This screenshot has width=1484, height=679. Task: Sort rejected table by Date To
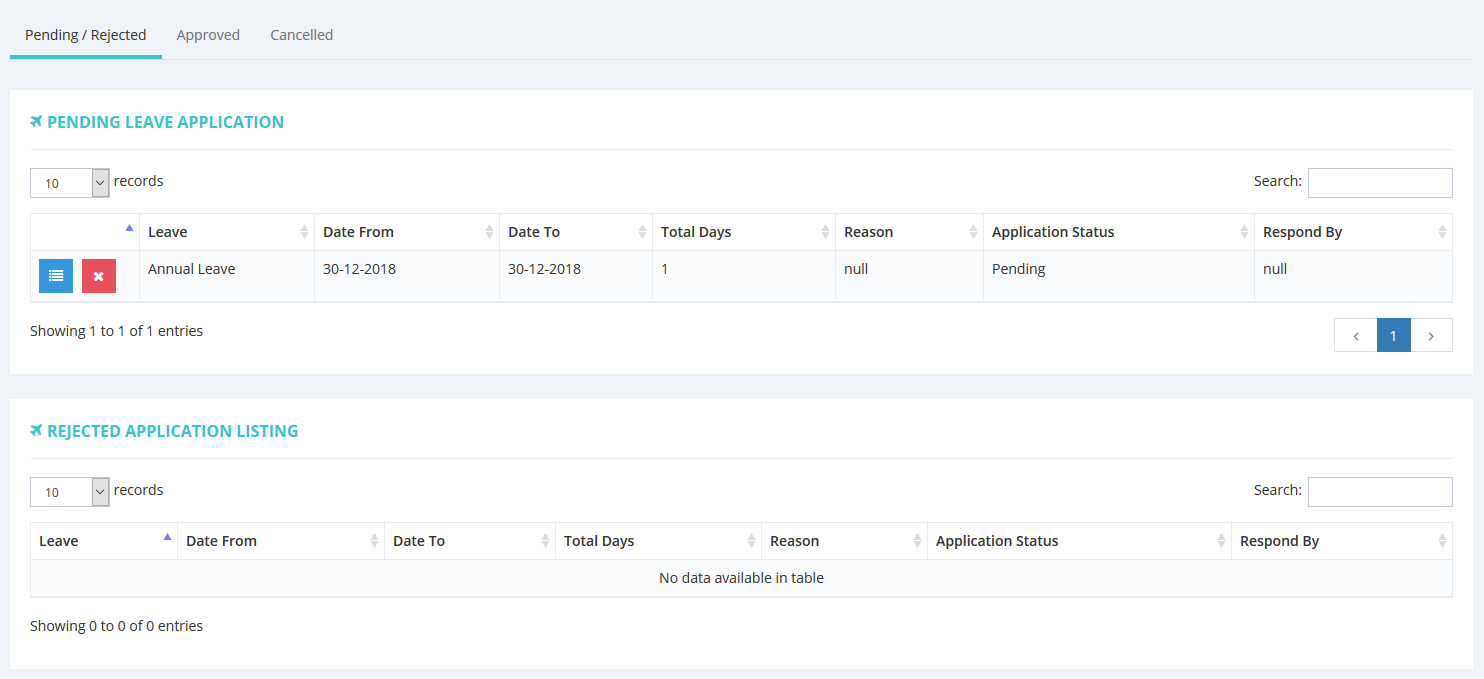coord(469,541)
